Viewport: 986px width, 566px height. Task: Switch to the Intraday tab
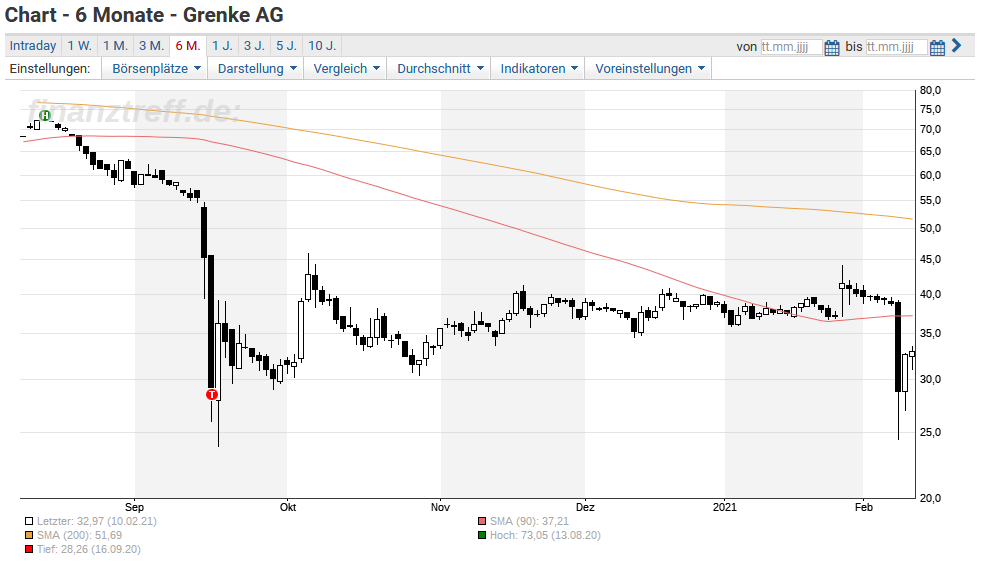pyautogui.click(x=33, y=46)
